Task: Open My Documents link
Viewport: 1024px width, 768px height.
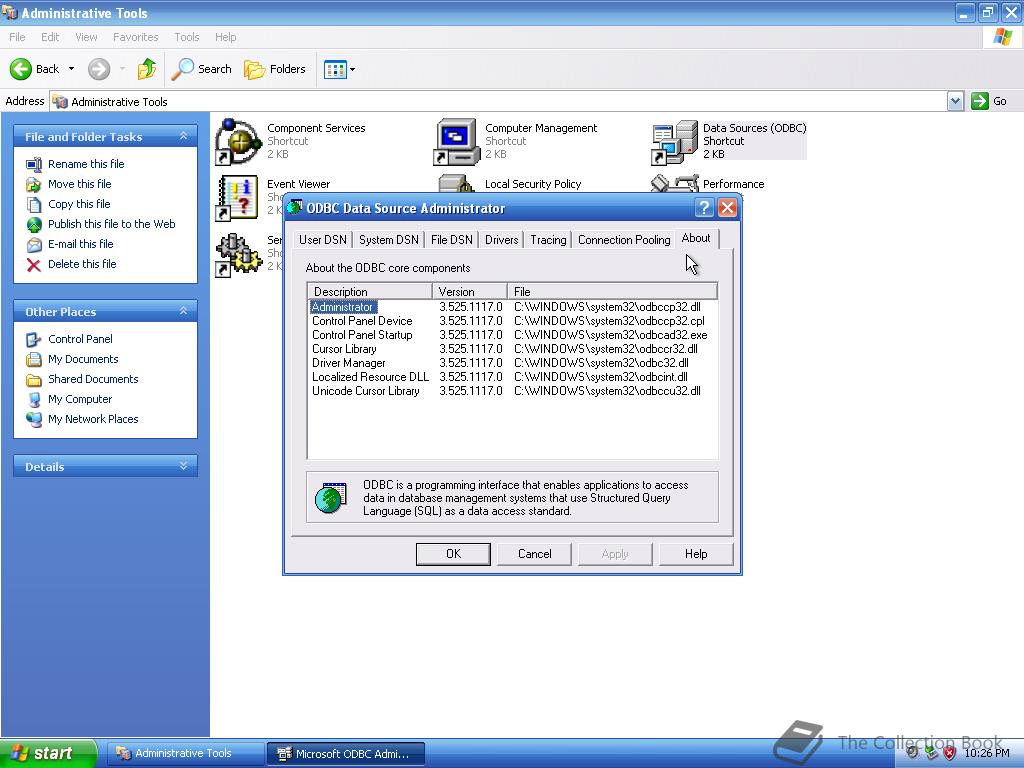Action: [83, 359]
